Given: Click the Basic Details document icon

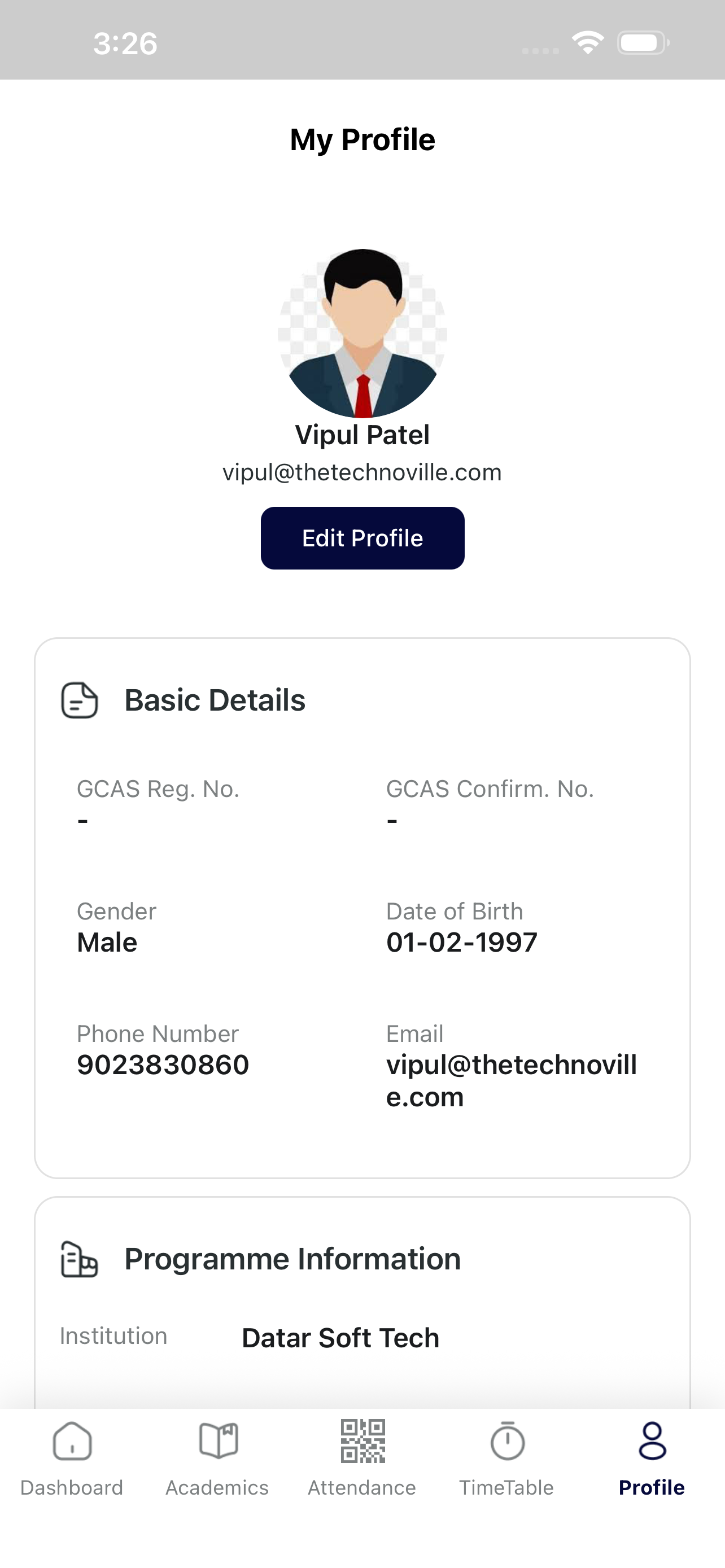Looking at the screenshot, I should click(79, 700).
